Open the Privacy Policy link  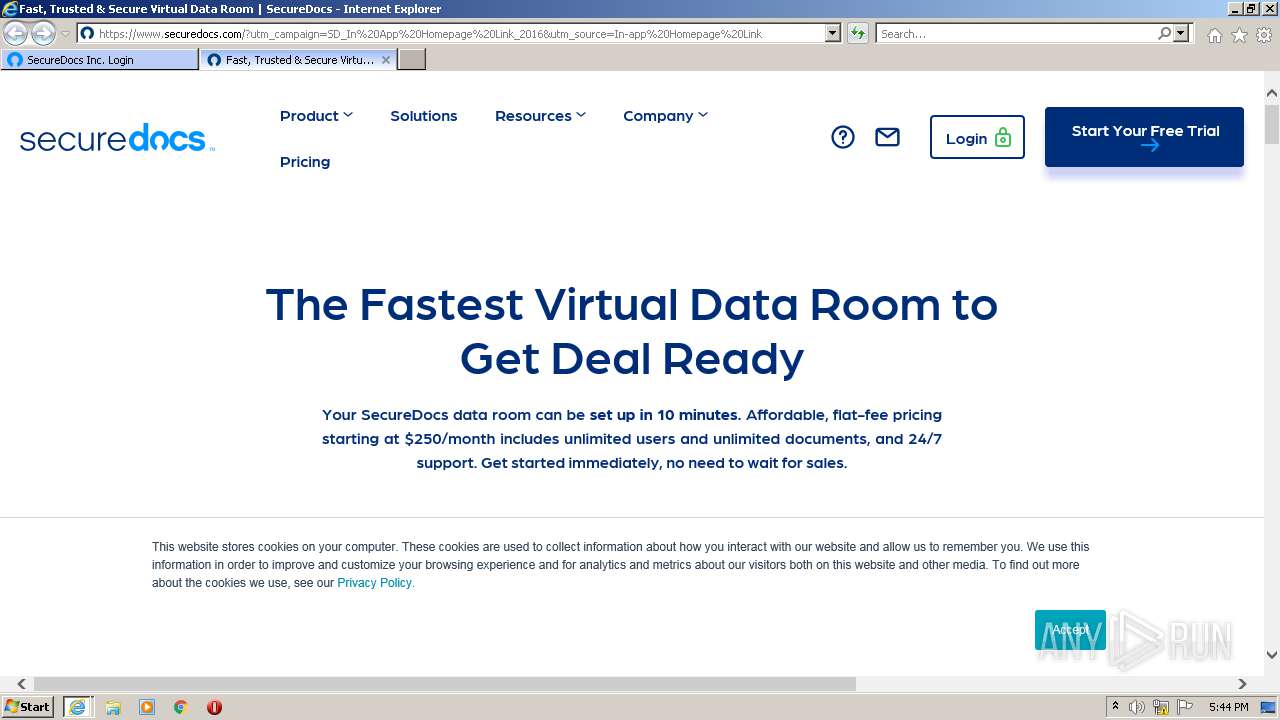(375, 583)
